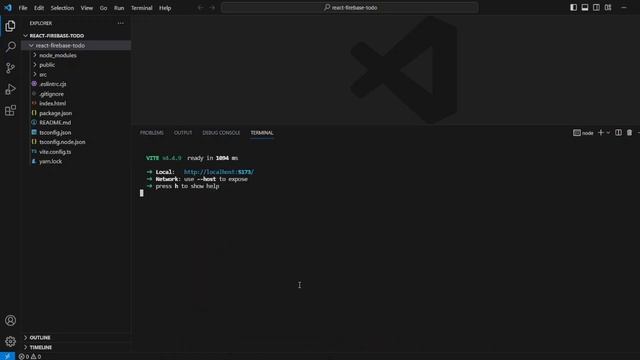Open the Extensions view
The image size is (640, 360).
coord(10,111)
